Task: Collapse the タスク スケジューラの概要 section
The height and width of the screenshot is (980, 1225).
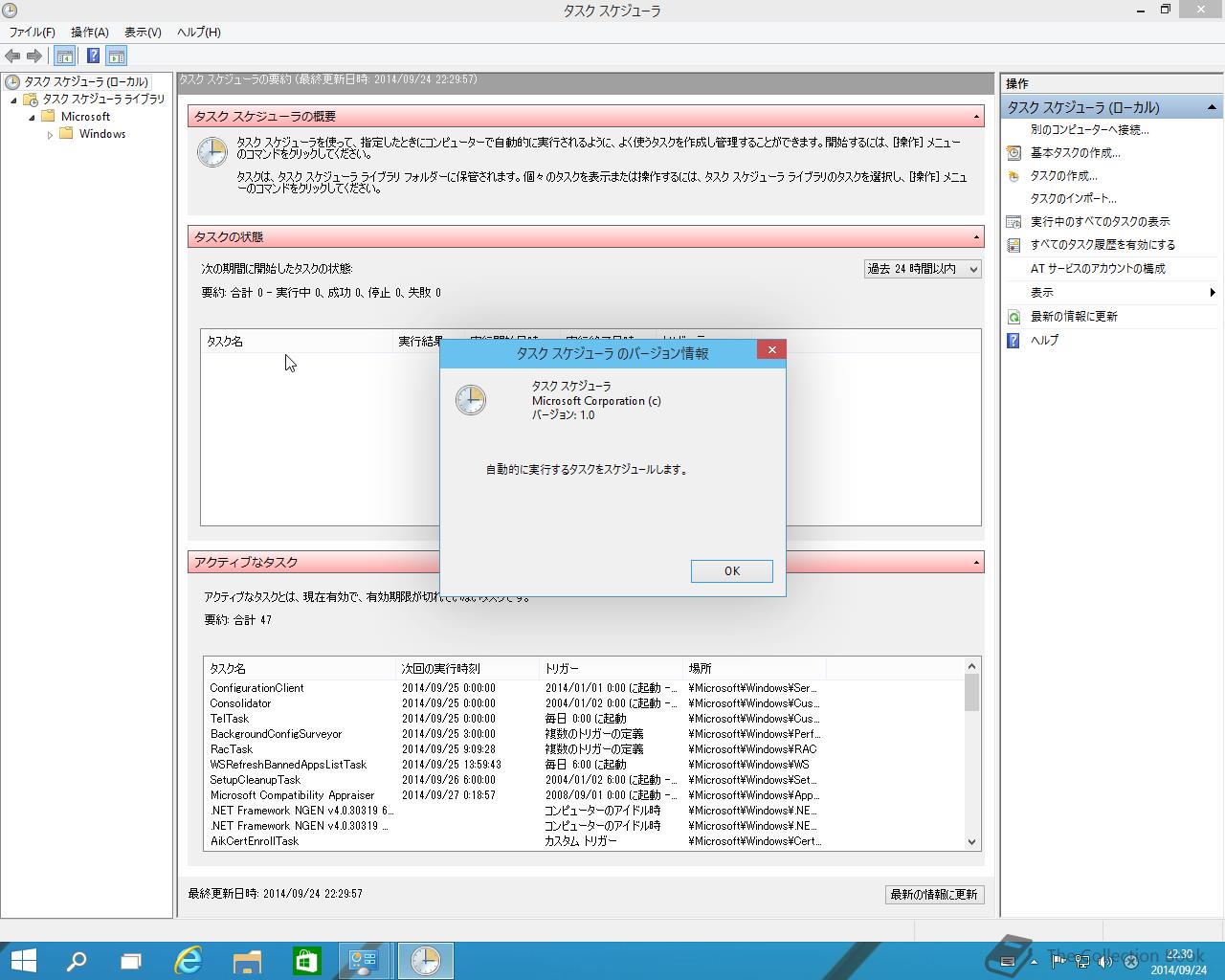Action: point(976,117)
